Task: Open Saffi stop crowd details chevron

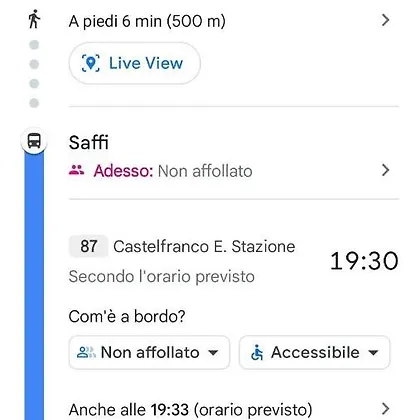Action: 385,170
